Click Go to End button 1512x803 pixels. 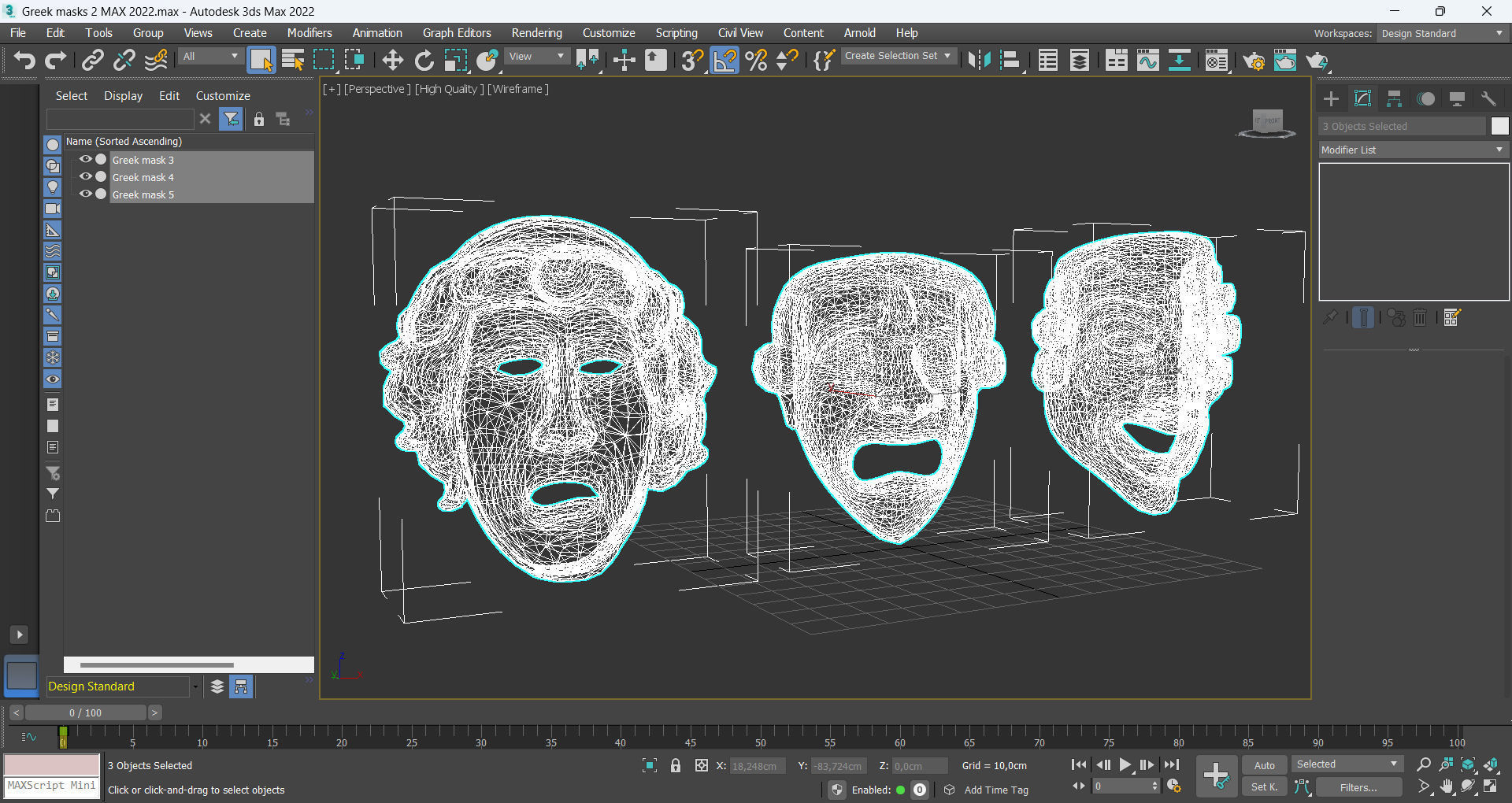[1172, 764]
